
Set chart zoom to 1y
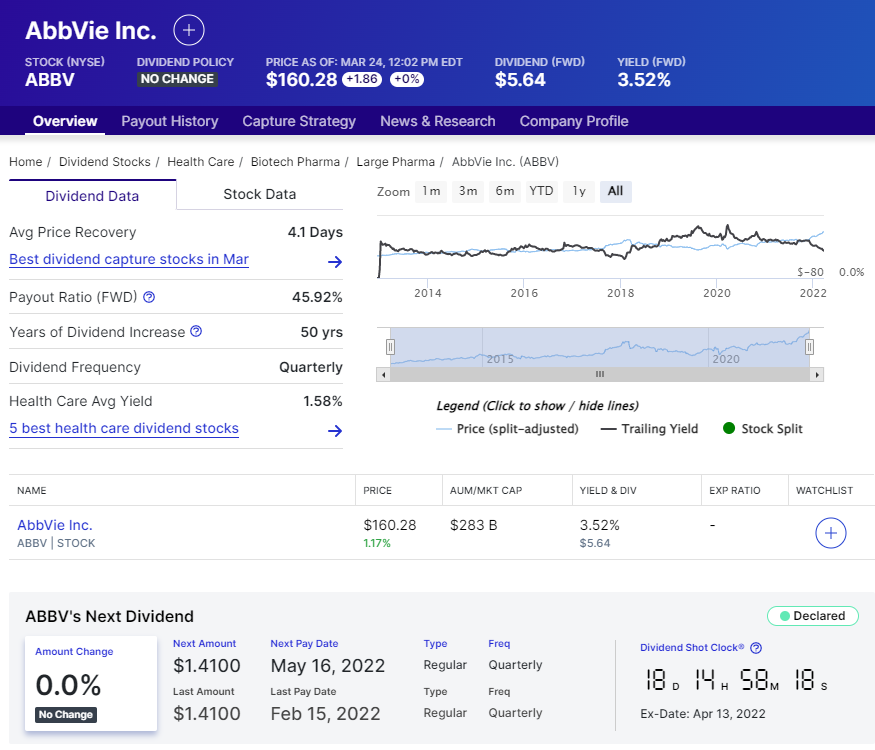pos(579,191)
